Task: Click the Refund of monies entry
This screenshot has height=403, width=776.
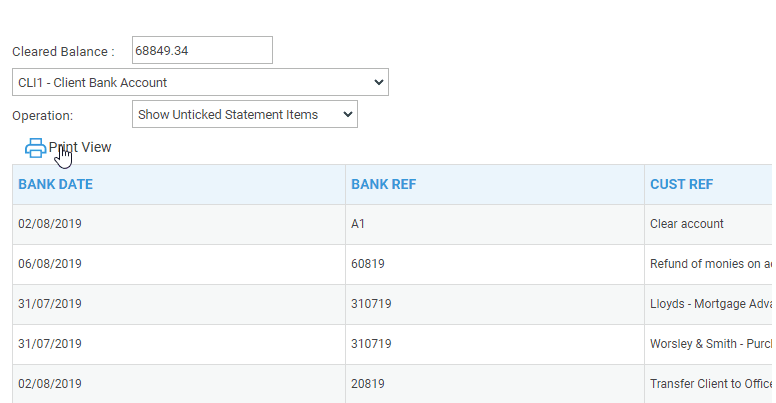Action: 710,264
